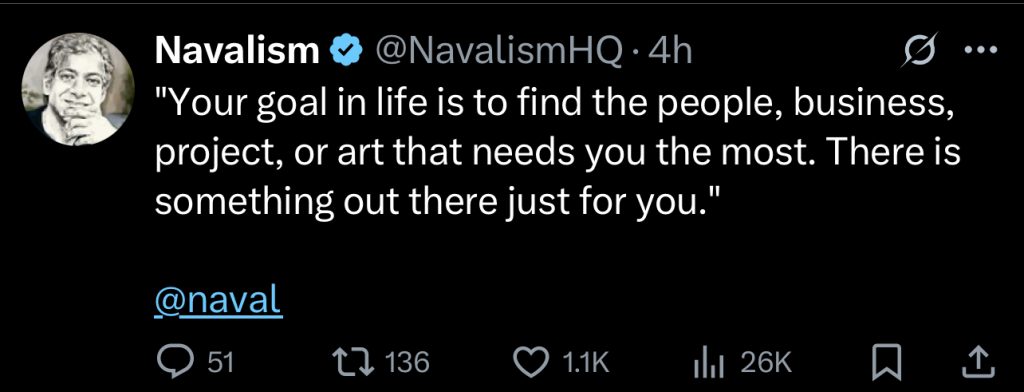Open the 4h timestamp permalink
1024x392 pixels.
pyautogui.click(x=671, y=52)
